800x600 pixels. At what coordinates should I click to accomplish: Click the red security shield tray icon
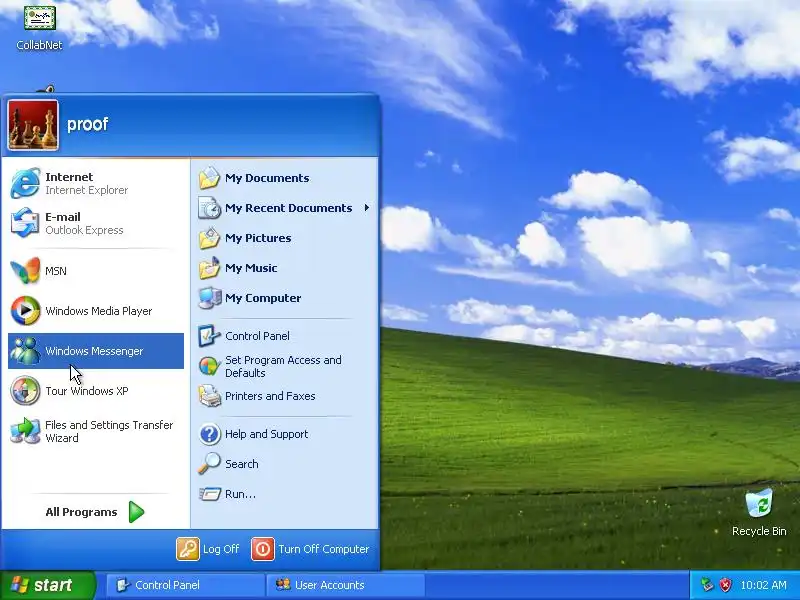point(725,585)
